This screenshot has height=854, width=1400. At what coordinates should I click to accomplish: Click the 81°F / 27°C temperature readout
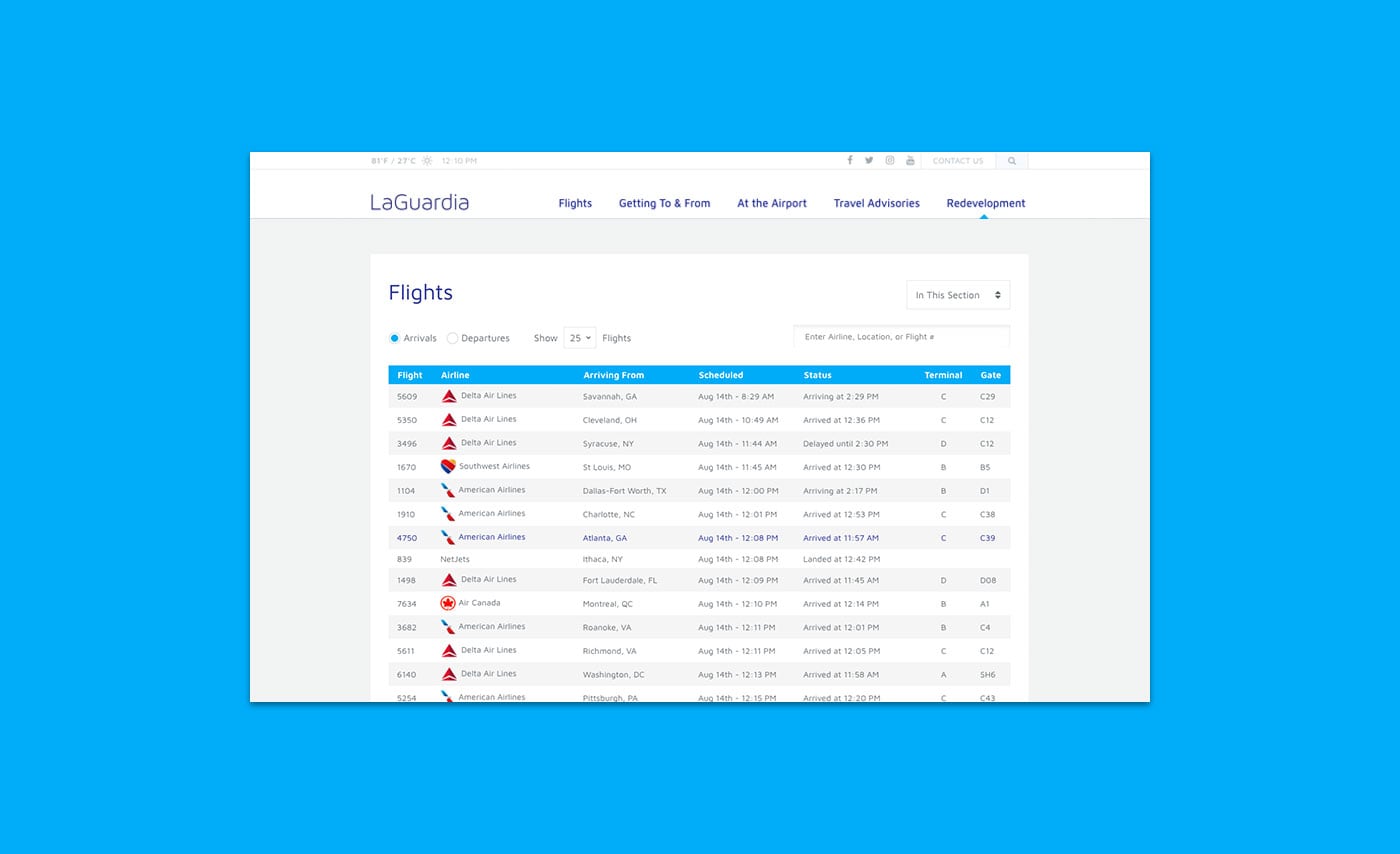point(393,161)
